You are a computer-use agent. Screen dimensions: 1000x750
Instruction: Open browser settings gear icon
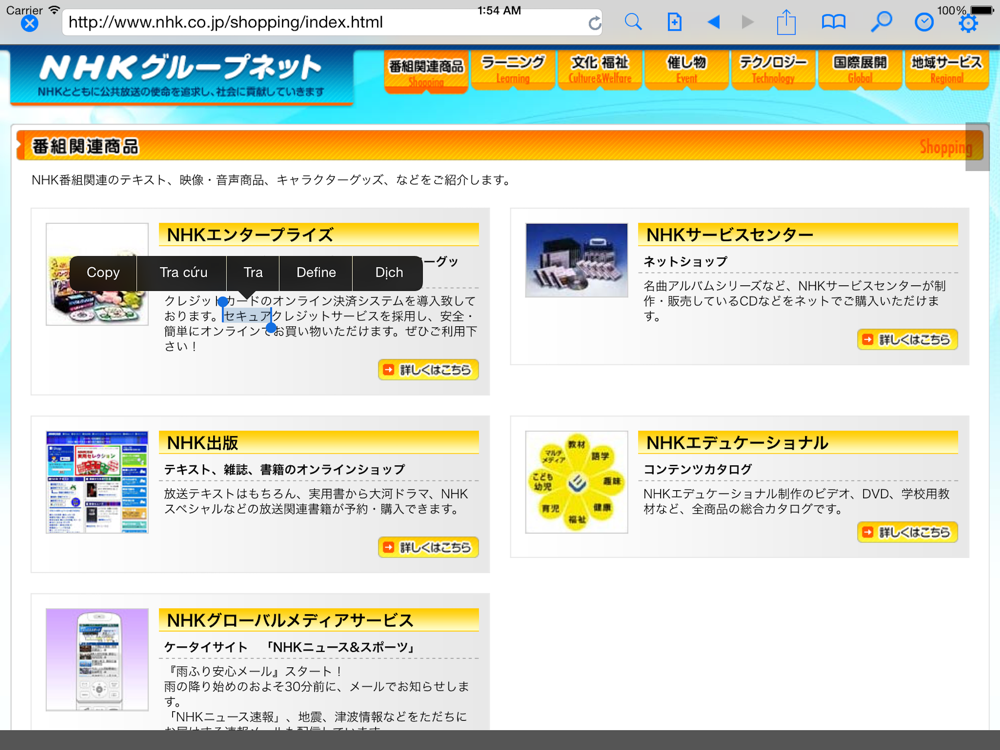pyautogui.click(x=968, y=23)
